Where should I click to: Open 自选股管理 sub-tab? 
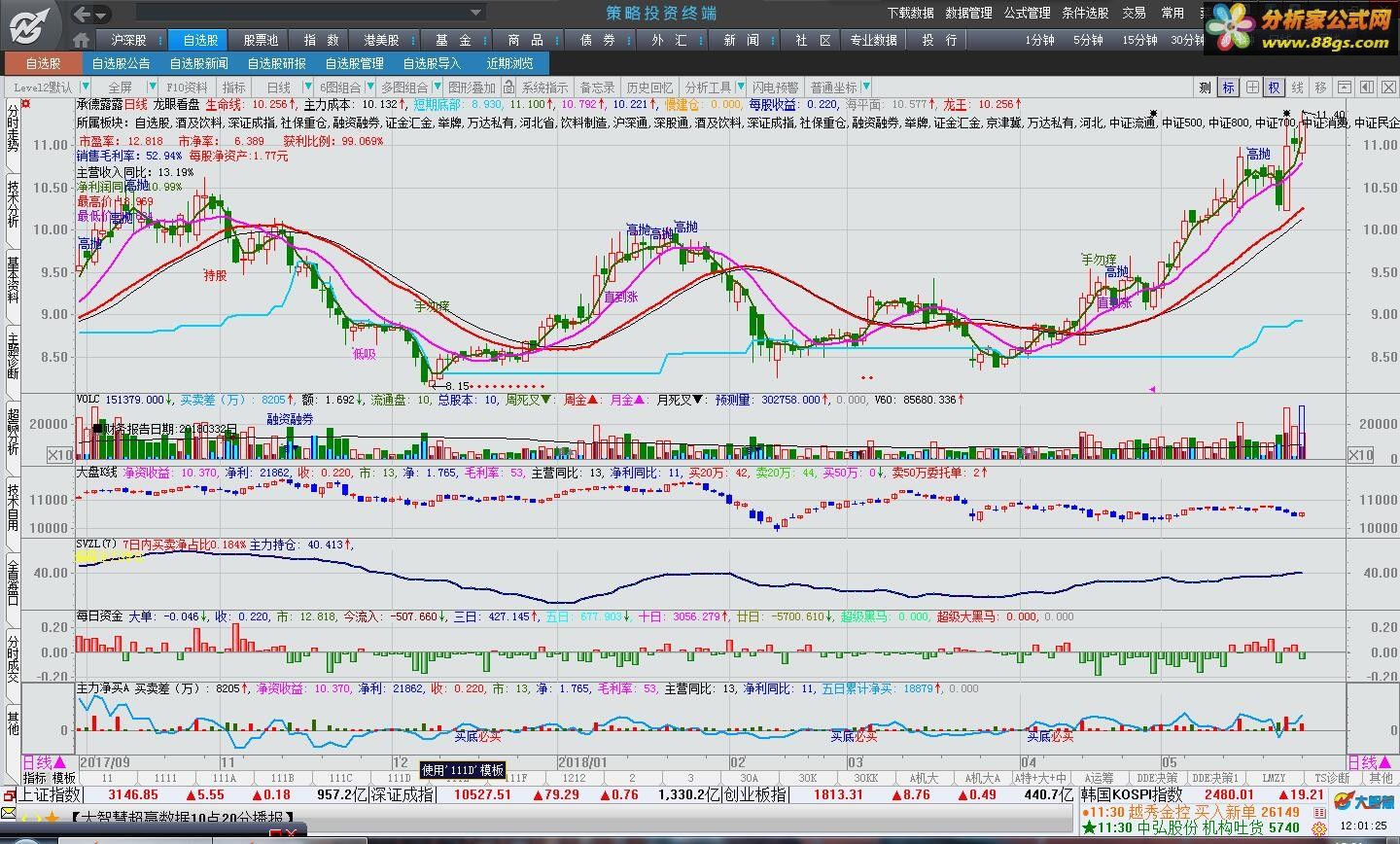click(354, 63)
